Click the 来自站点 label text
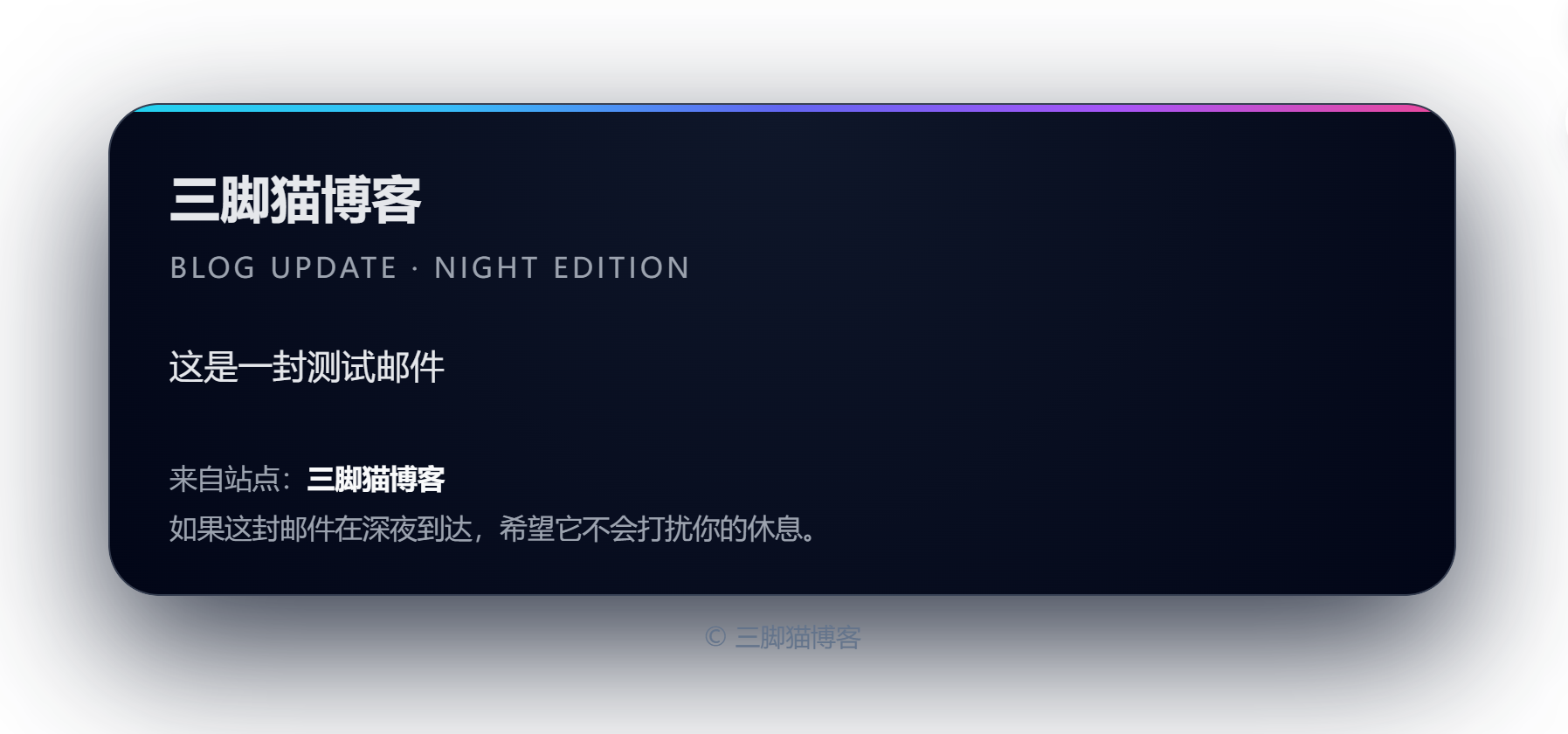This screenshot has width=1568, height=734. [224, 479]
